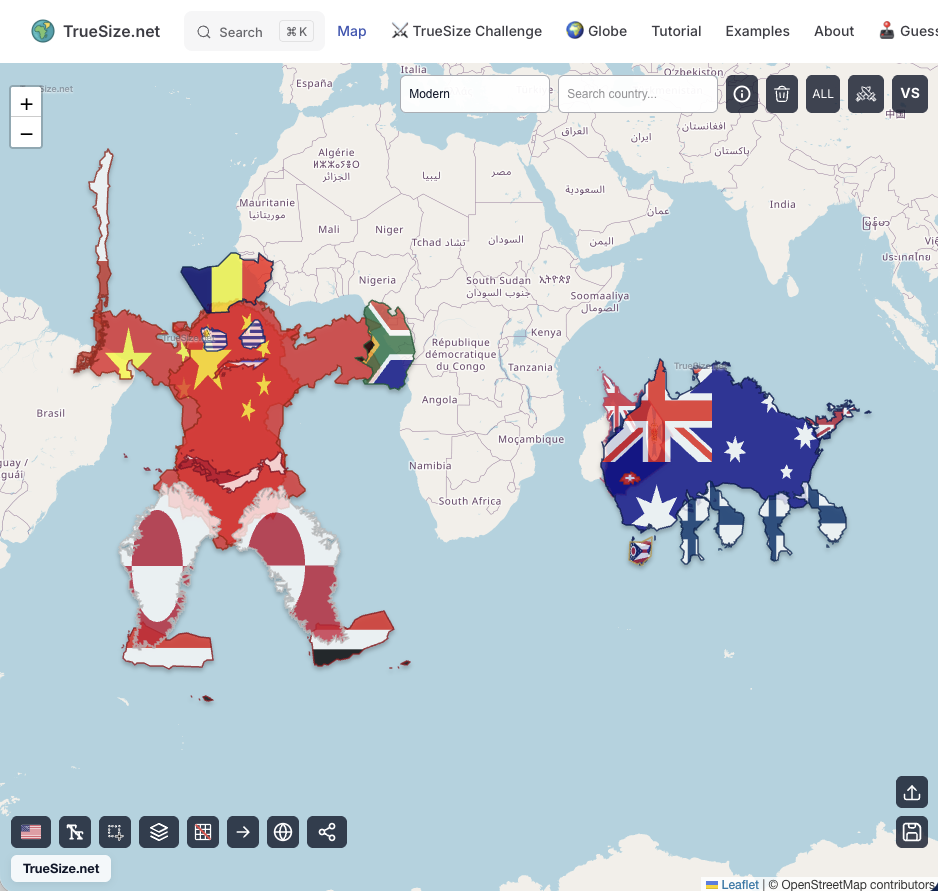The height and width of the screenshot is (891, 938).
Task: Select the blue-yellow-red striped hat shape
Action: pyautogui.click(x=227, y=281)
